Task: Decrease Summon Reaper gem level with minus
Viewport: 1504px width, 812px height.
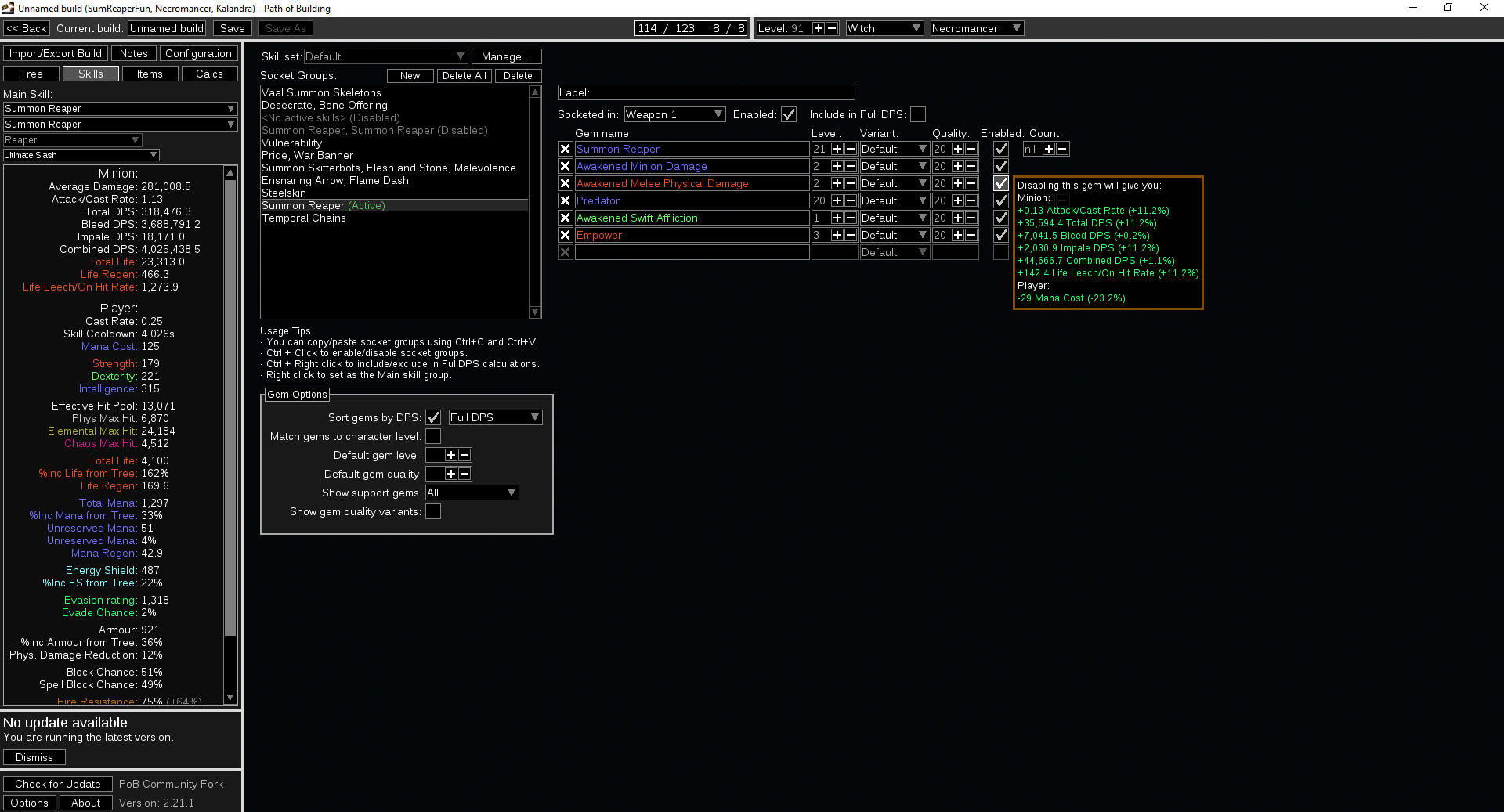Action: pos(851,149)
